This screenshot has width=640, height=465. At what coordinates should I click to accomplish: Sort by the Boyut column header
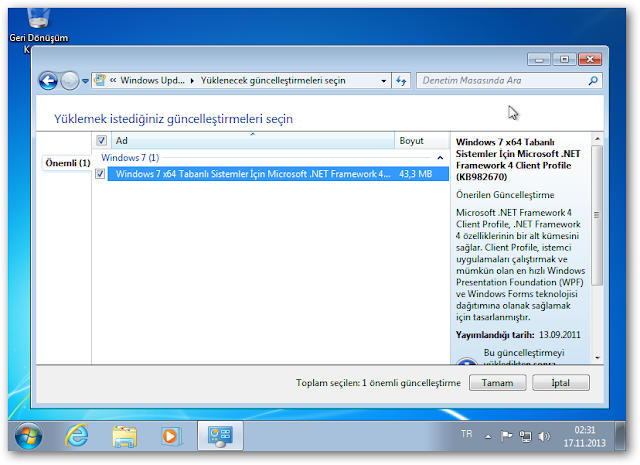point(421,140)
